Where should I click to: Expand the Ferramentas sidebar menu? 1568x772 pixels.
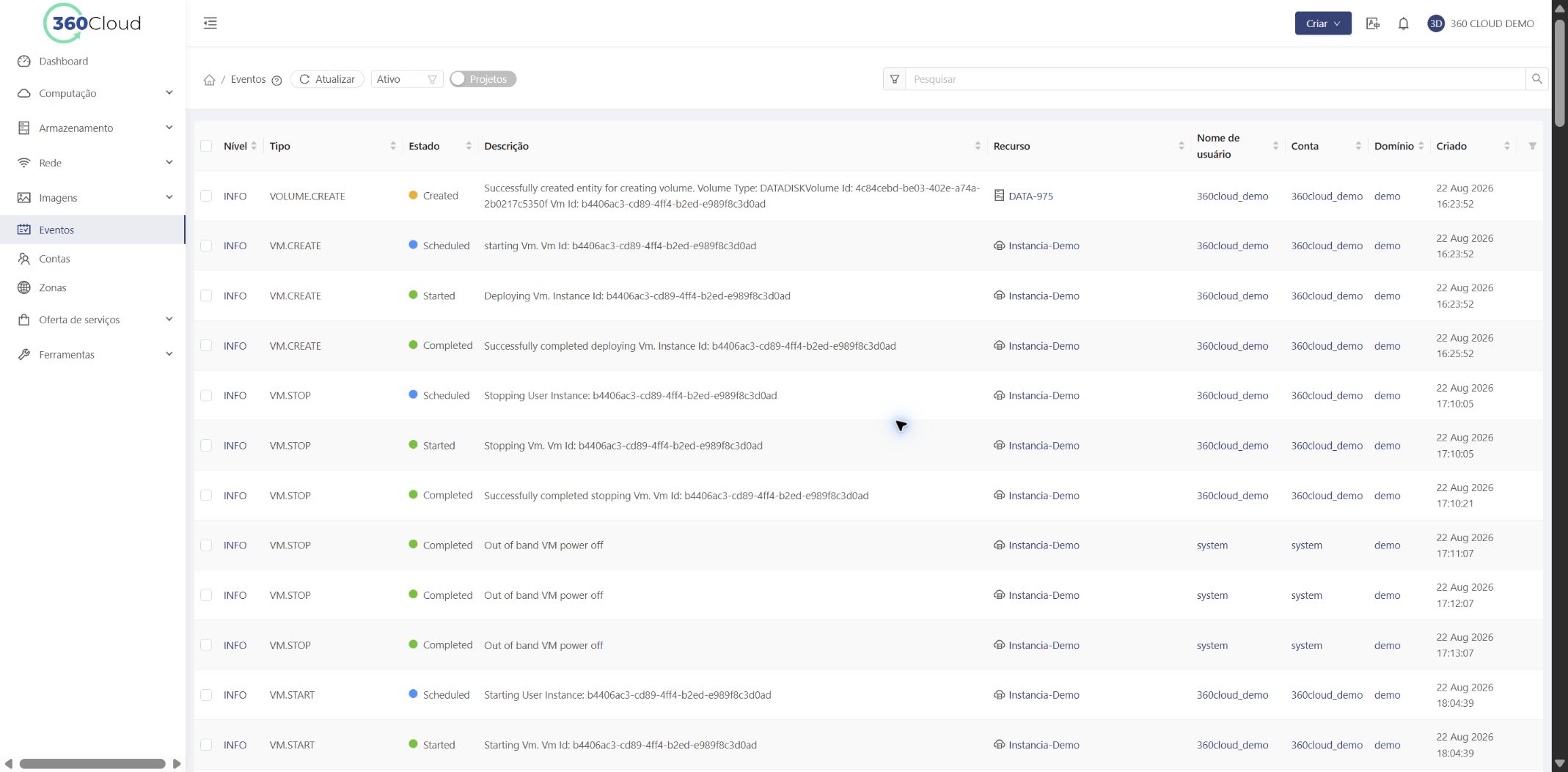coord(92,355)
